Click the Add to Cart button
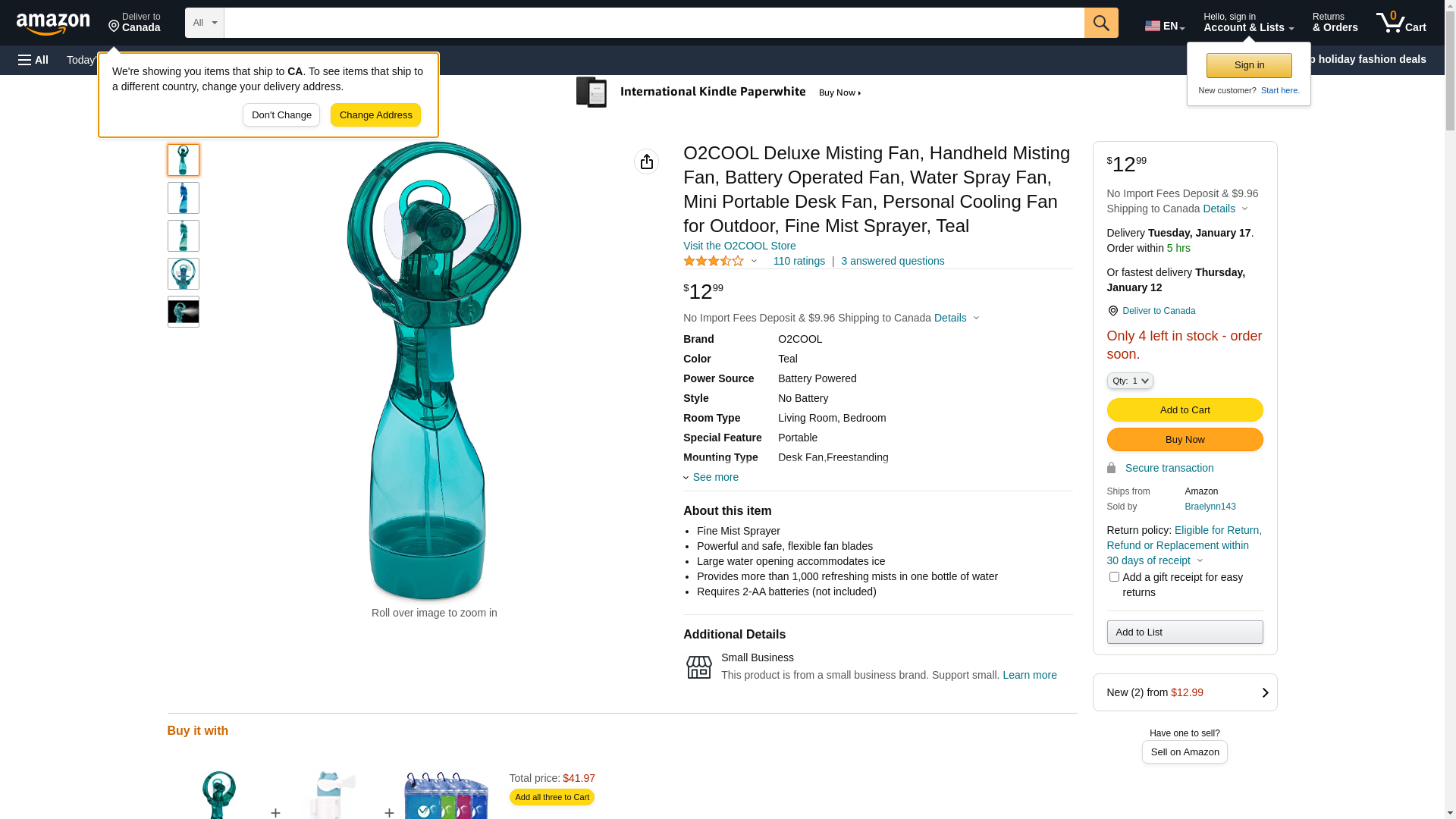 (x=1185, y=410)
